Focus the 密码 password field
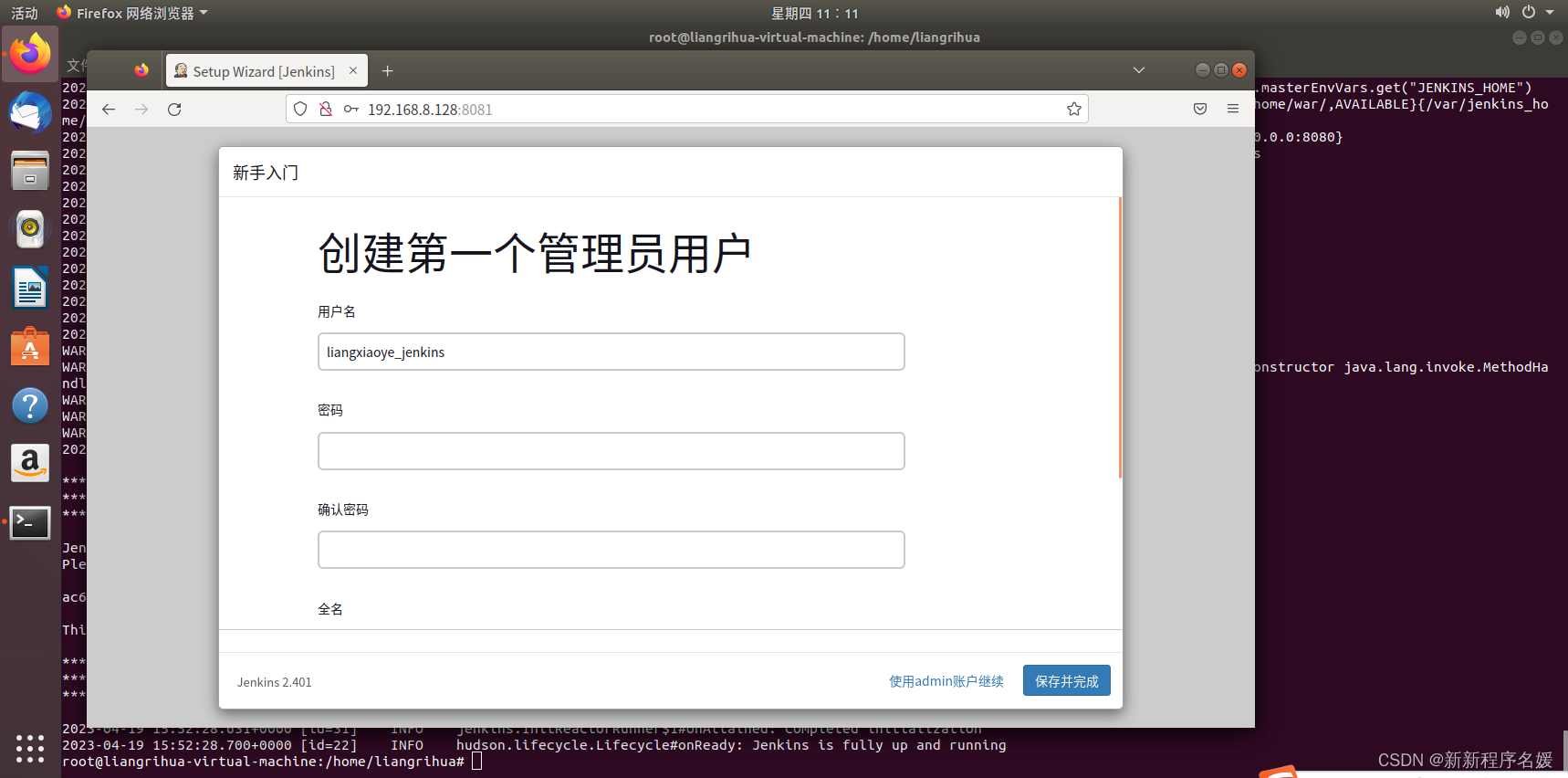Screen dimensions: 1568x778 pyautogui.click(x=612, y=451)
